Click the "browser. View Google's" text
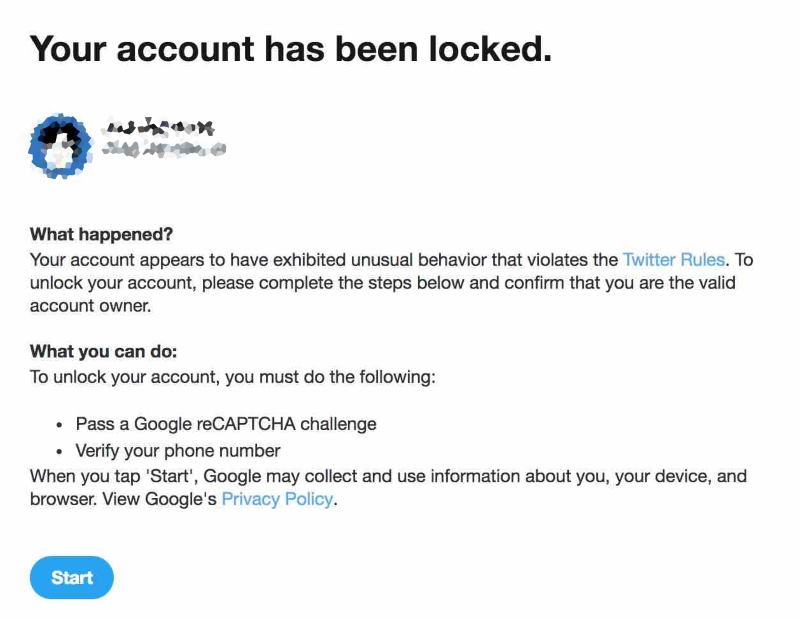Viewport: 800px width, 619px height. 123,499
